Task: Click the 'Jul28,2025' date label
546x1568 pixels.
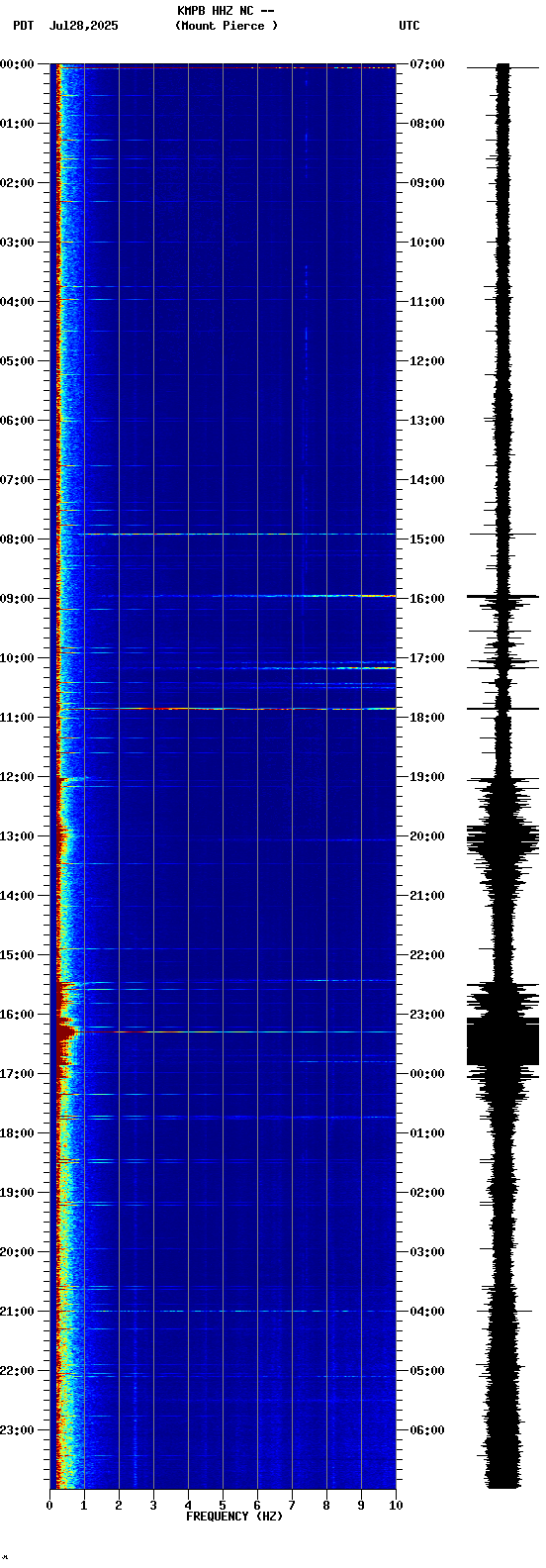Action: click(83, 26)
